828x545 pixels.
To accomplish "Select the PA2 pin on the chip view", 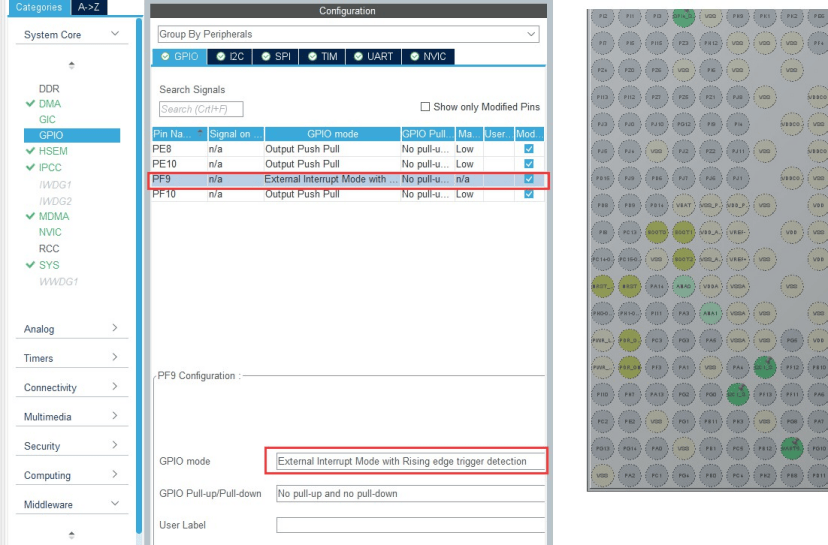I will pos(629,475).
